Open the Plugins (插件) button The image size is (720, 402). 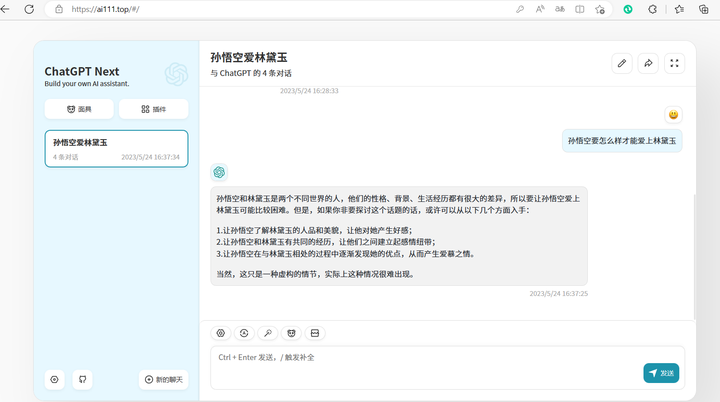point(153,109)
